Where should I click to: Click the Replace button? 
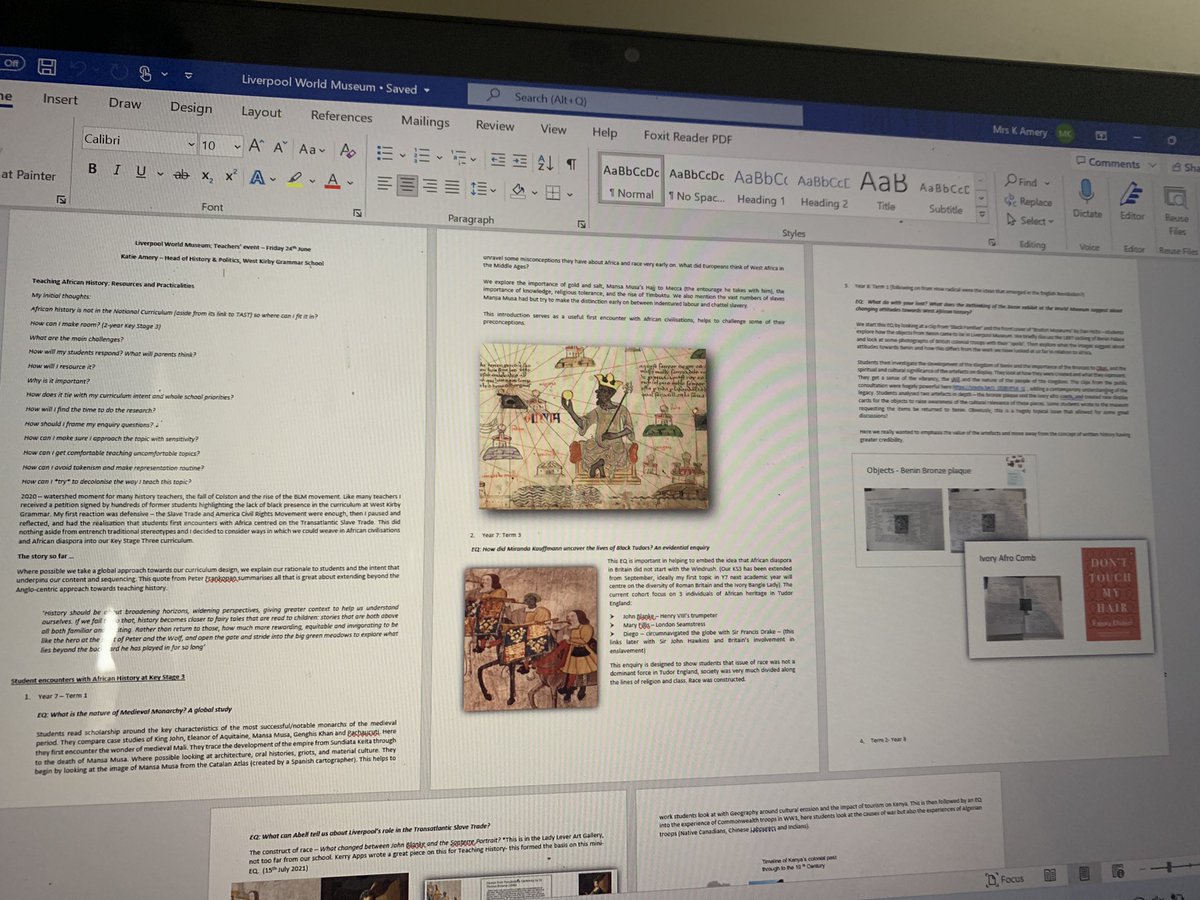click(1027, 201)
